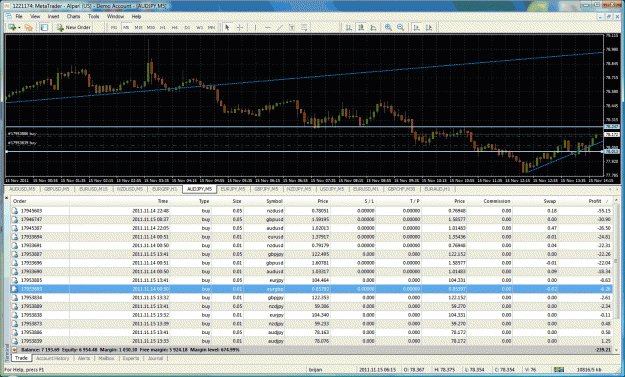This screenshot has height=377, width=625.
Task: Switch to the GBPJPY,M5 chart tab
Action: 266,189
